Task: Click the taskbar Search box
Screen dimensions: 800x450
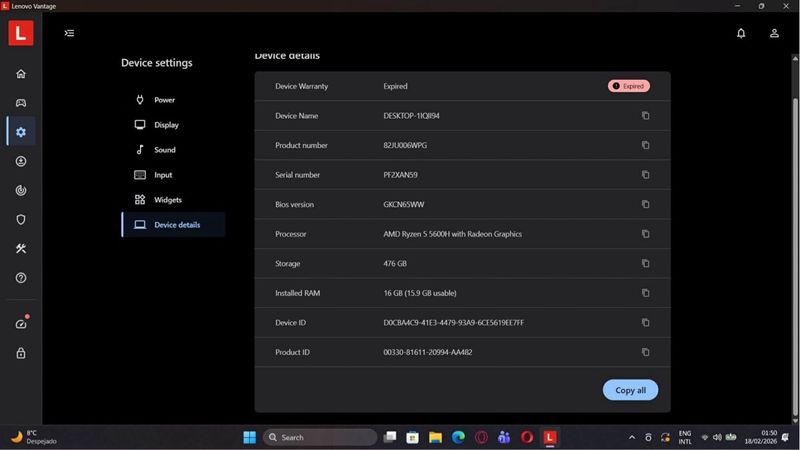Action: pyautogui.click(x=320, y=437)
